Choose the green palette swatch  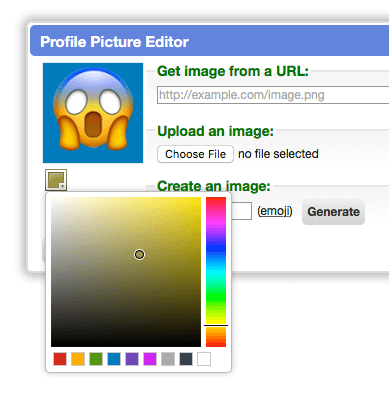click(96, 359)
